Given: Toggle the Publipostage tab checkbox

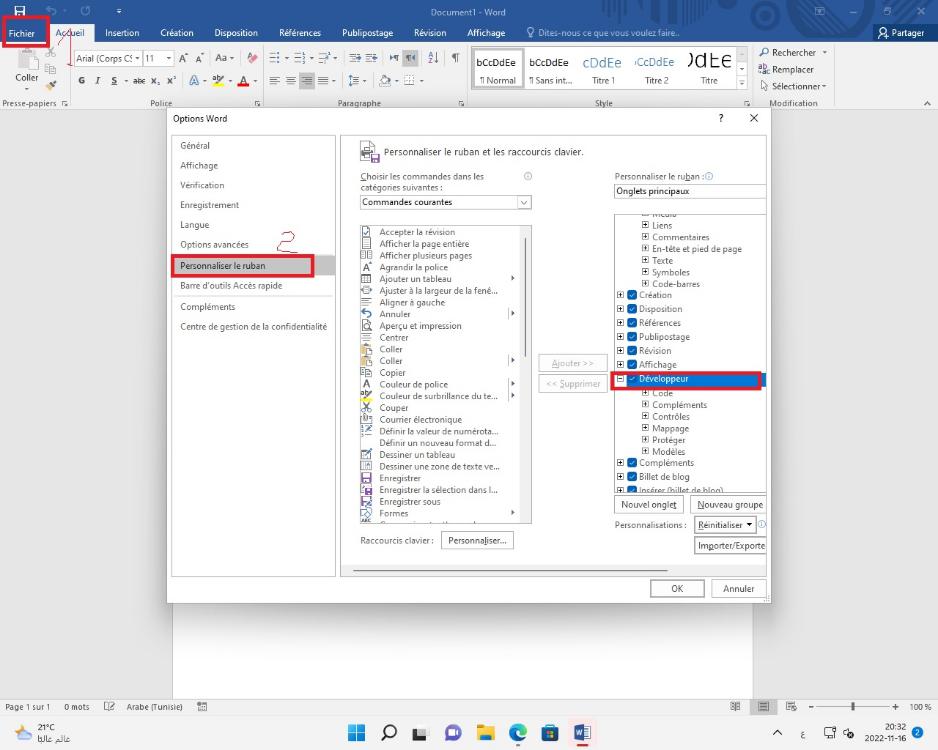Looking at the screenshot, I should pos(632,337).
